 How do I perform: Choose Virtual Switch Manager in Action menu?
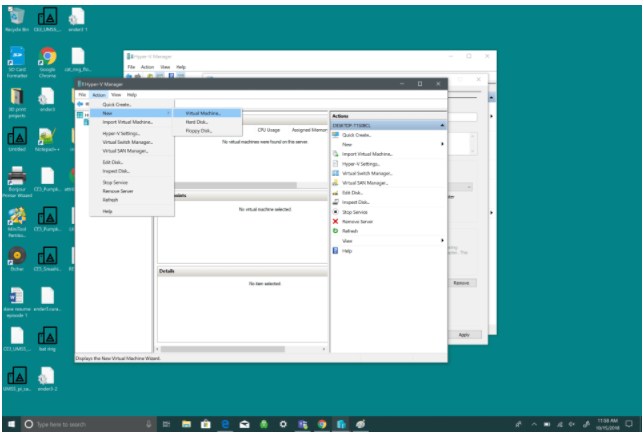point(131,142)
